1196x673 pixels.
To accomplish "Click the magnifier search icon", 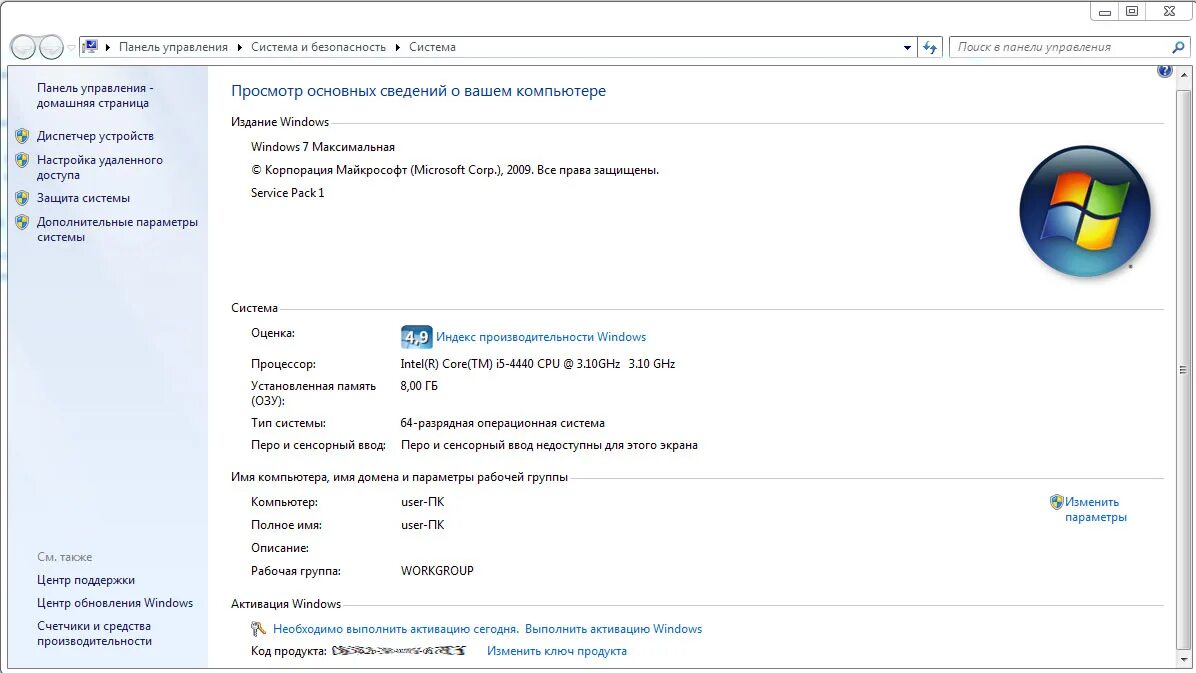I will [x=1178, y=47].
